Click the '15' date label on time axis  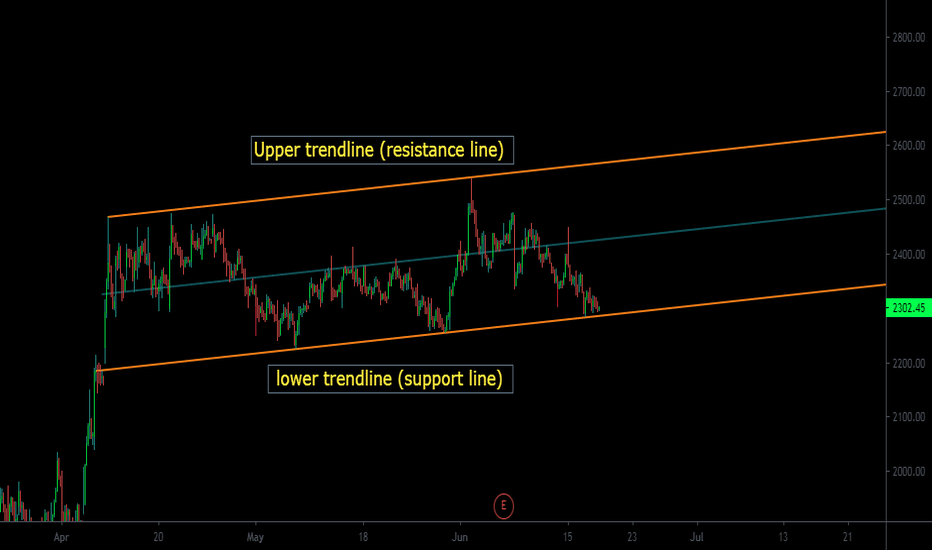[568, 537]
